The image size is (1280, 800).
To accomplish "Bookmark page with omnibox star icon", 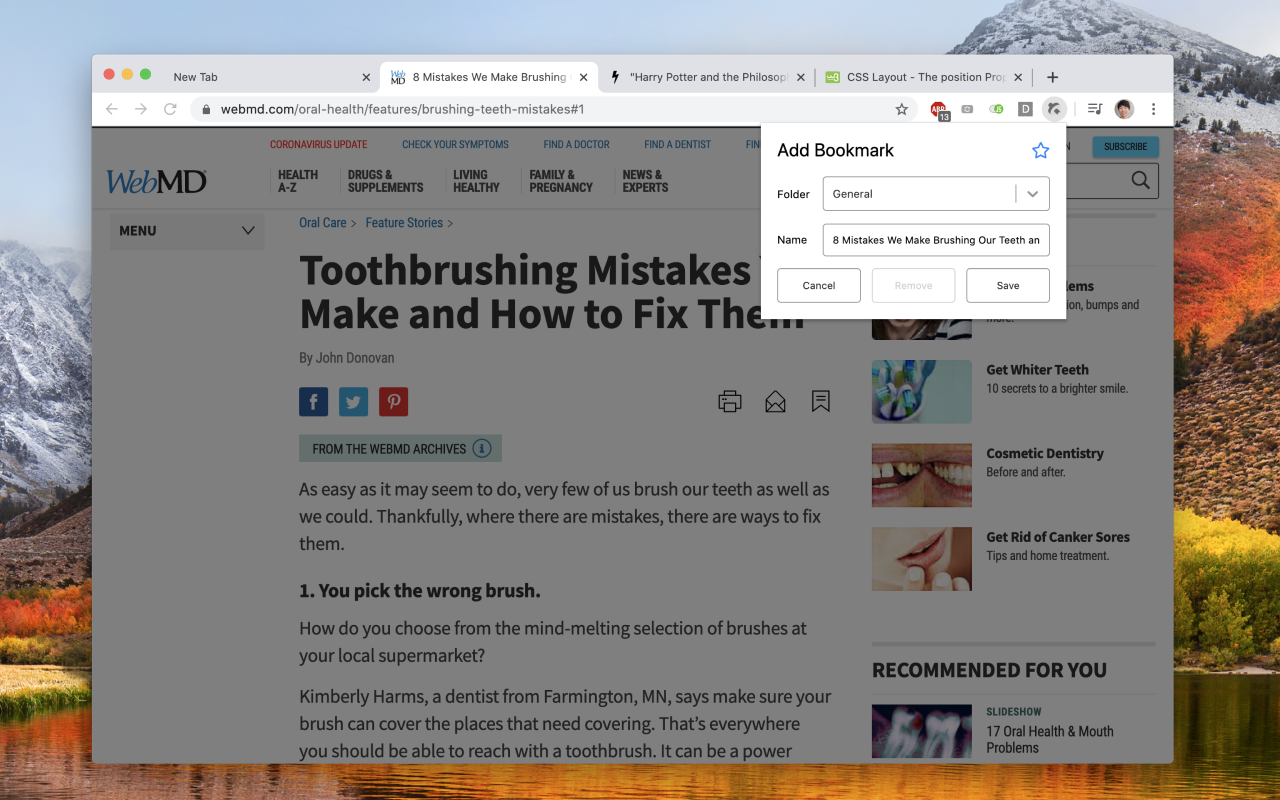I will tap(901, 109).
